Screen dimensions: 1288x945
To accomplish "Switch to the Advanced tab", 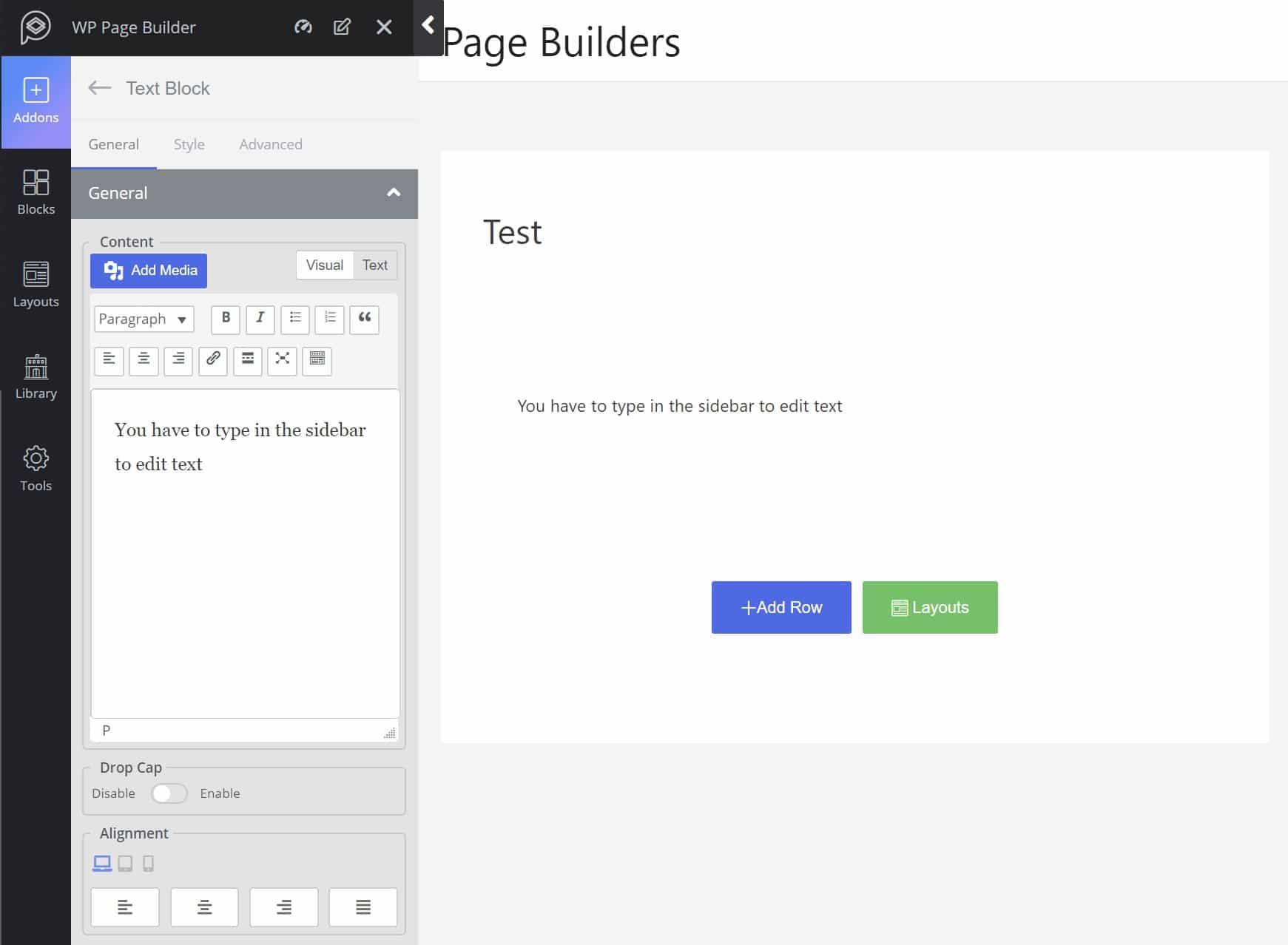I will point(270,144).
